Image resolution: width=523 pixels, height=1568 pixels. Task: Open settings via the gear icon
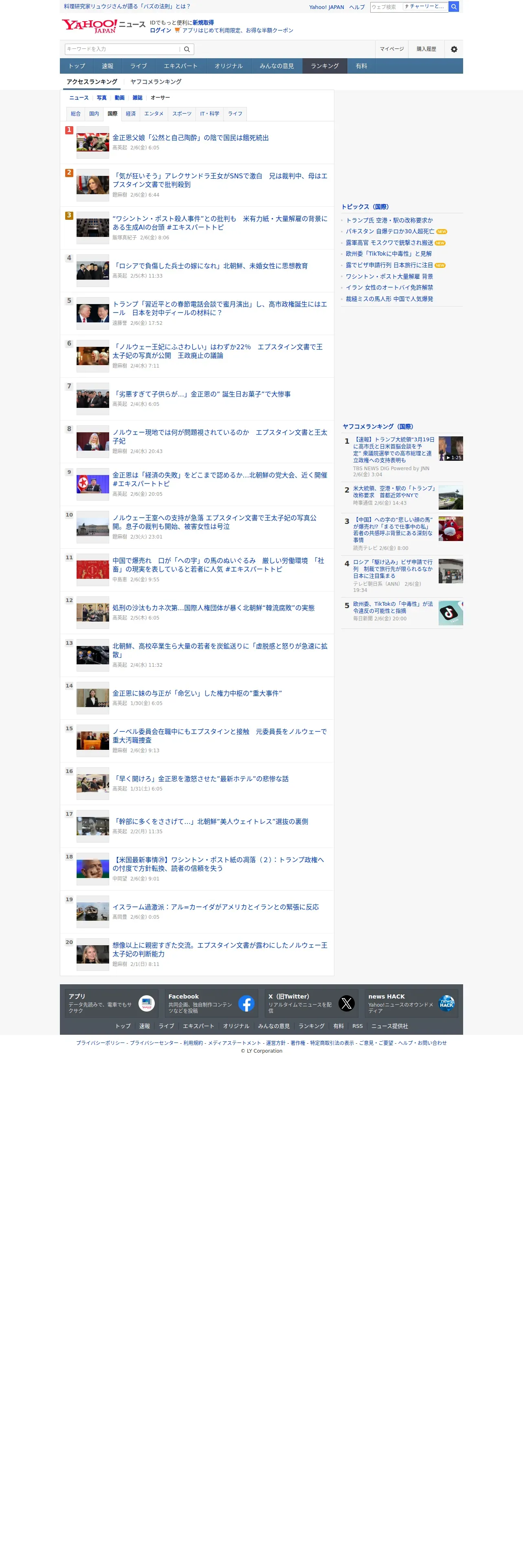[454, 49]
